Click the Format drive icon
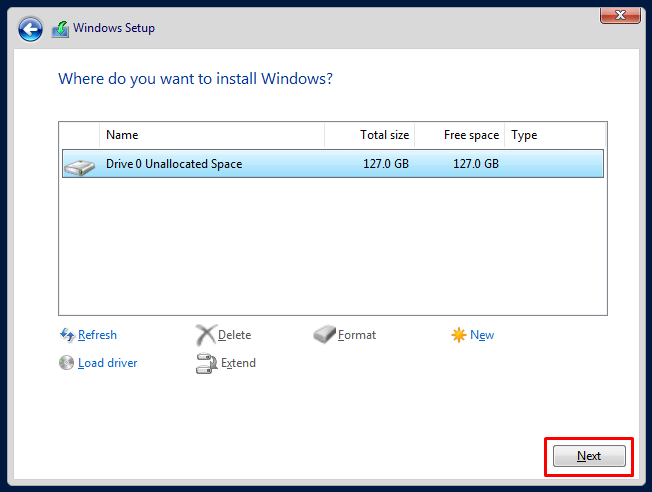 [x=324, y=334]
